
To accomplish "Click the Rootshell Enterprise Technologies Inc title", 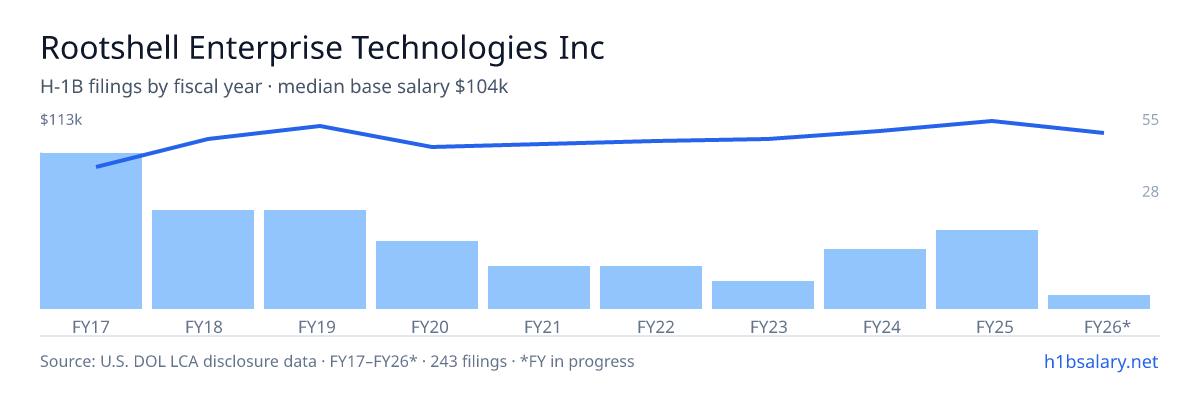I will point(322,47).
